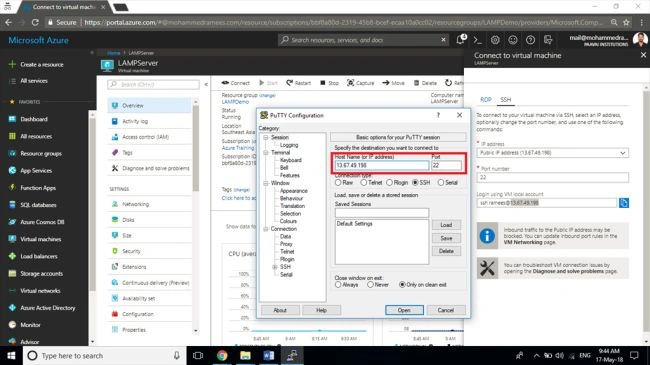Image resolution: width=650 pixels, height=365 pixels.
Task: Choose Only on clean exit option
Action: 402,285
